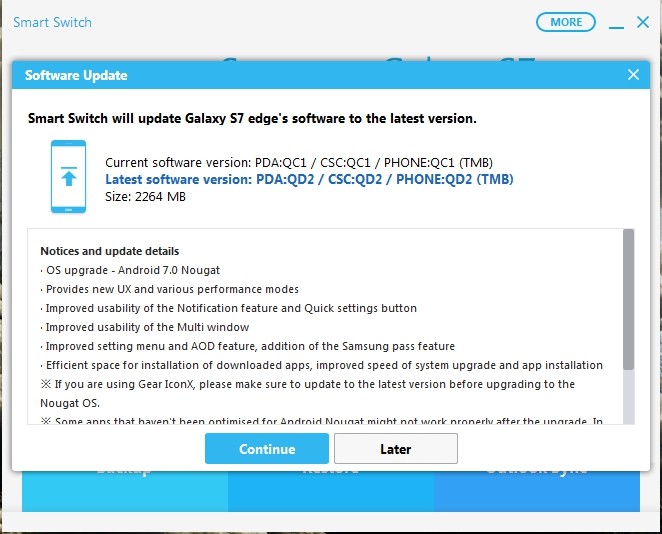
Task: Click the Notices and update details heading
Action: tap(110, 251)
